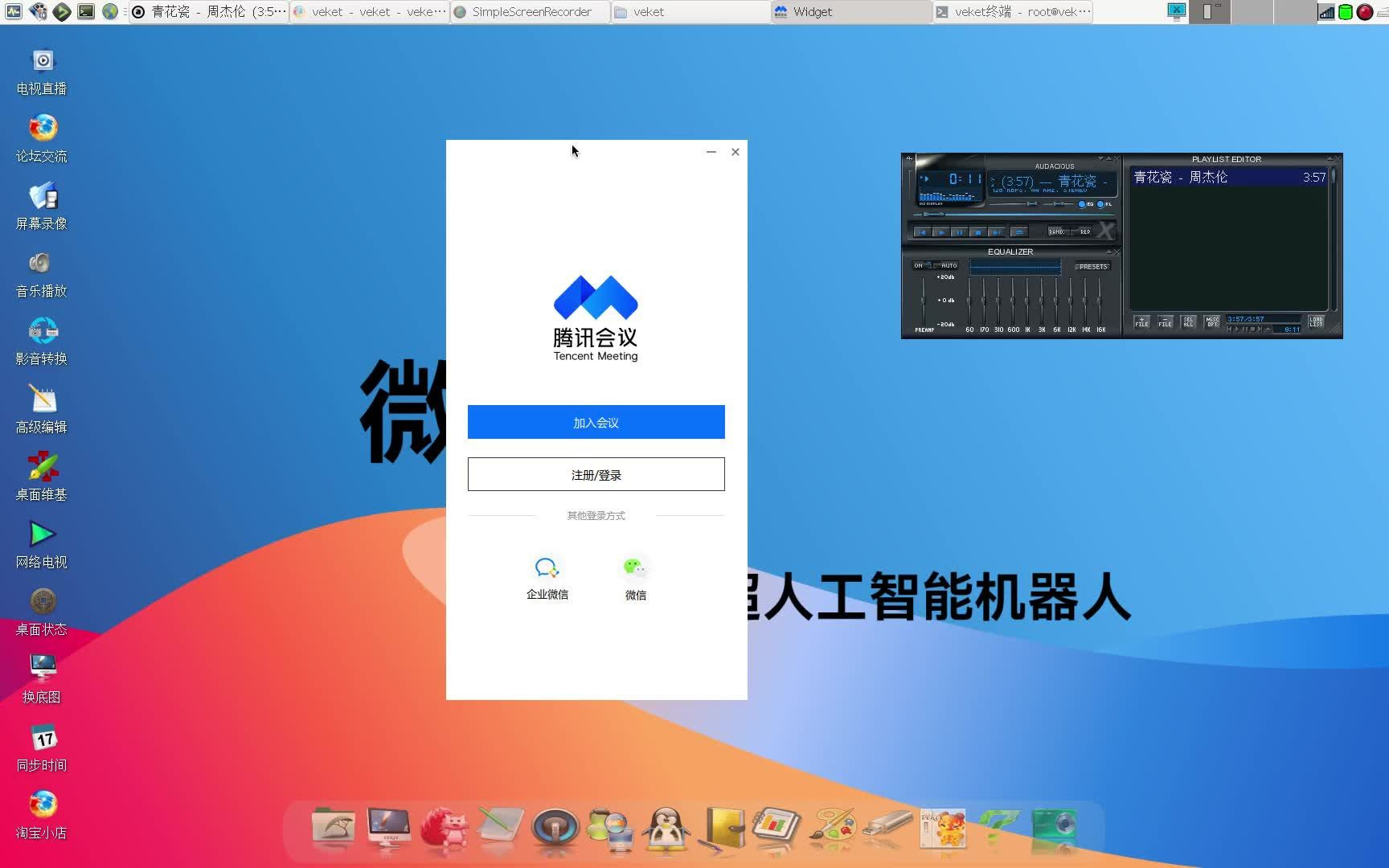Click terminal launcher icon in top panel
Screen dimensions: 1389x868
[86, 11]
